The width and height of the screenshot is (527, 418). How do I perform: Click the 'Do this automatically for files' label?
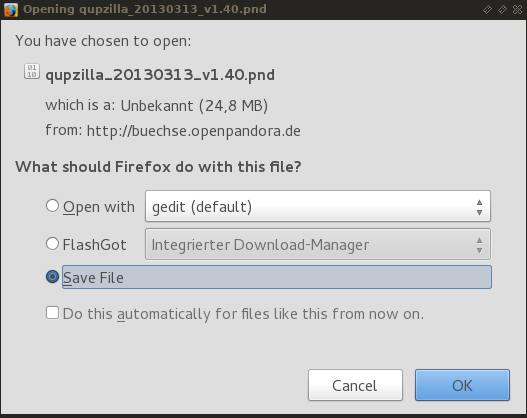(x=243, y=314)
